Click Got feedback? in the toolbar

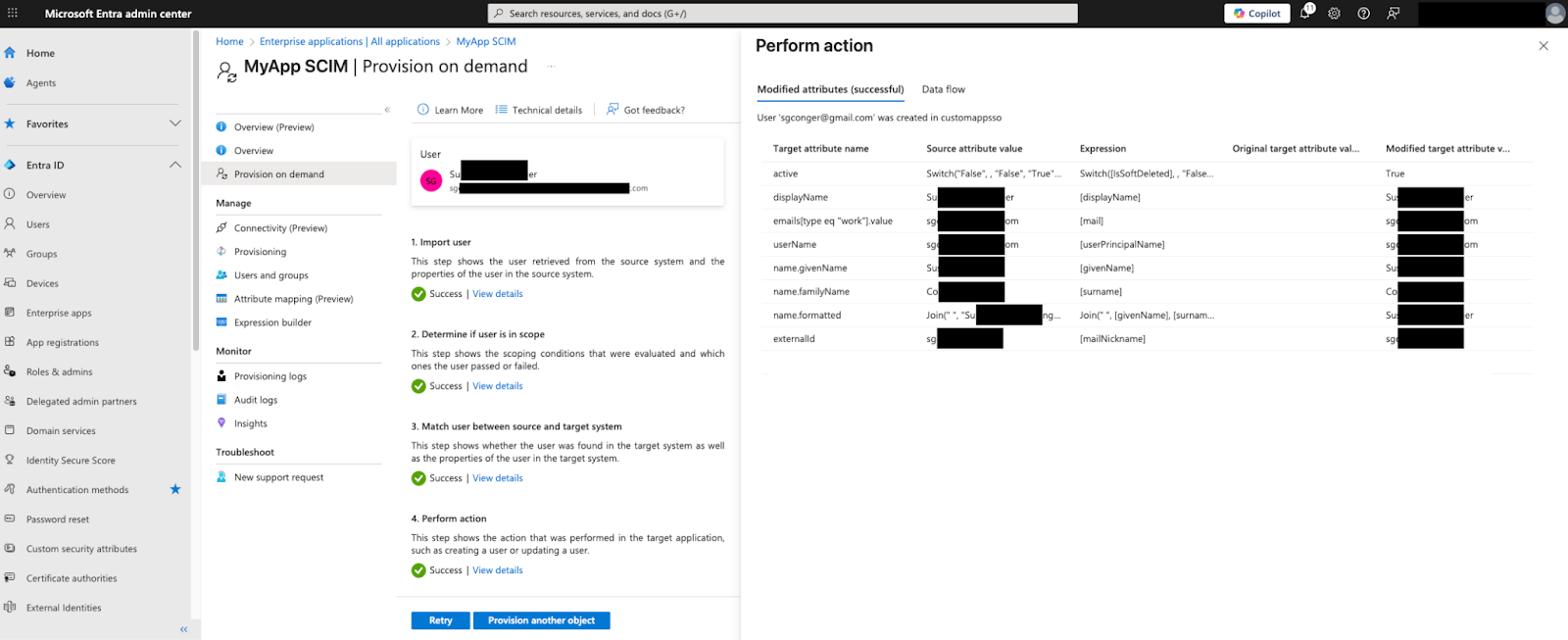click(x=646, y=110)
